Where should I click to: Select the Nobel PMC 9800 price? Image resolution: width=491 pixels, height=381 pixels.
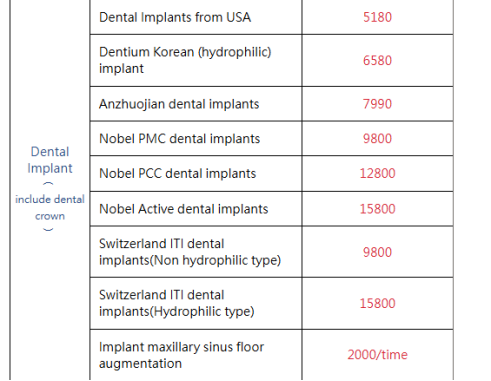(377, 139)
